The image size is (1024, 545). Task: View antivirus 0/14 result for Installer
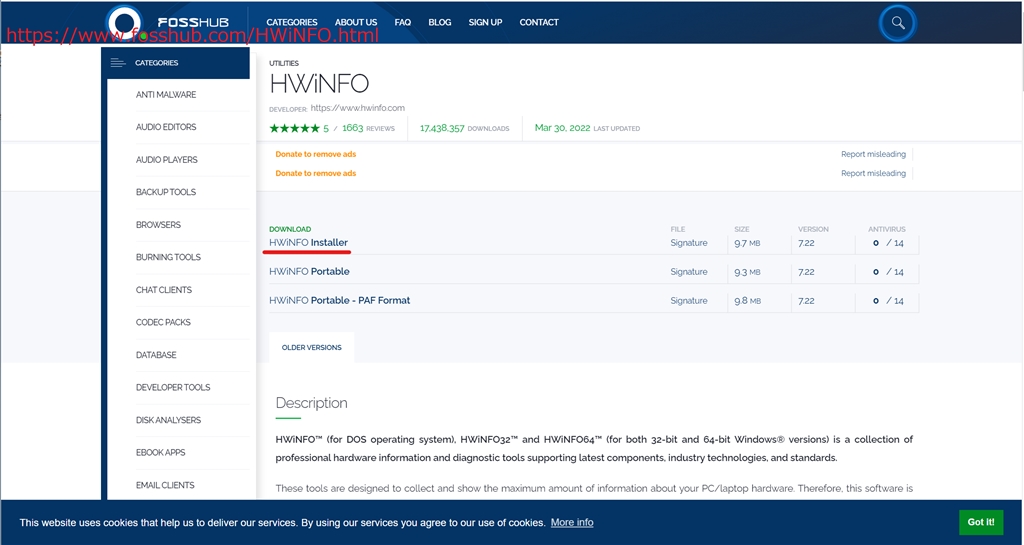tap(888, 243)
